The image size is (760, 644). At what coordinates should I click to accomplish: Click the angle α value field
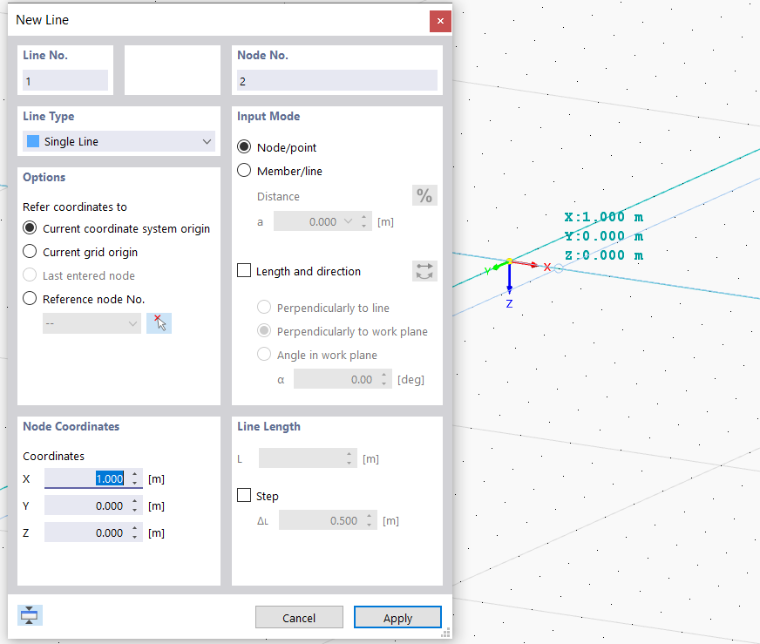click(342, 379)
